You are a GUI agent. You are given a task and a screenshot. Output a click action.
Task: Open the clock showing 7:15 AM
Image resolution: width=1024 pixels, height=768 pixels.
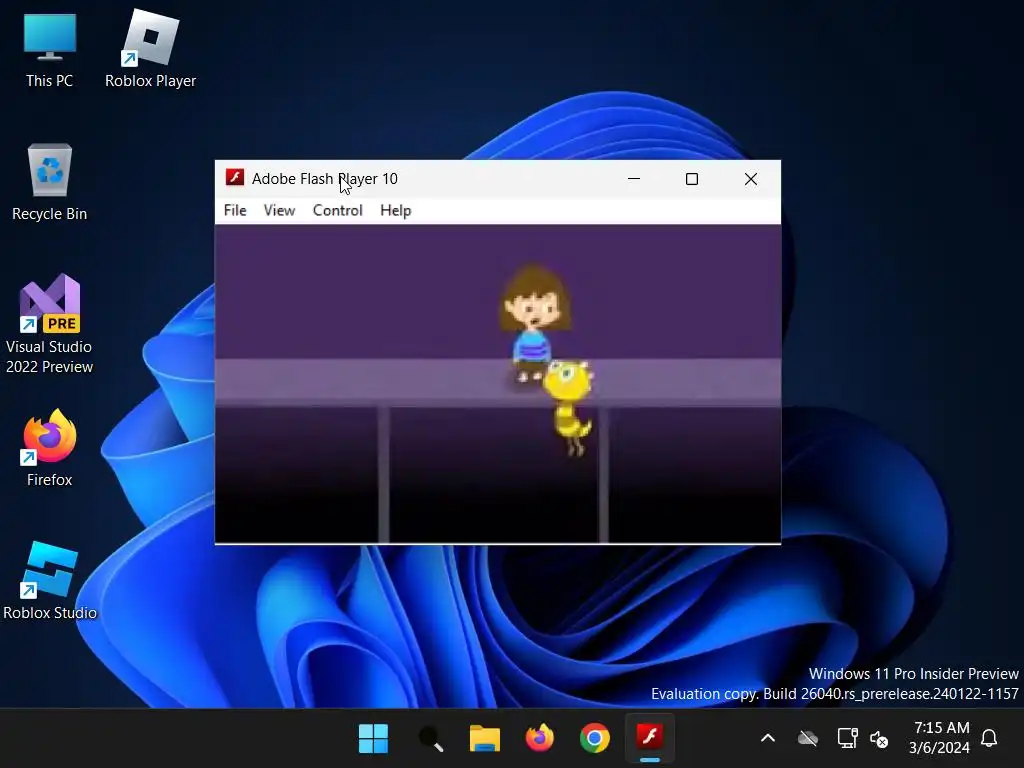[x=940, y=737]
